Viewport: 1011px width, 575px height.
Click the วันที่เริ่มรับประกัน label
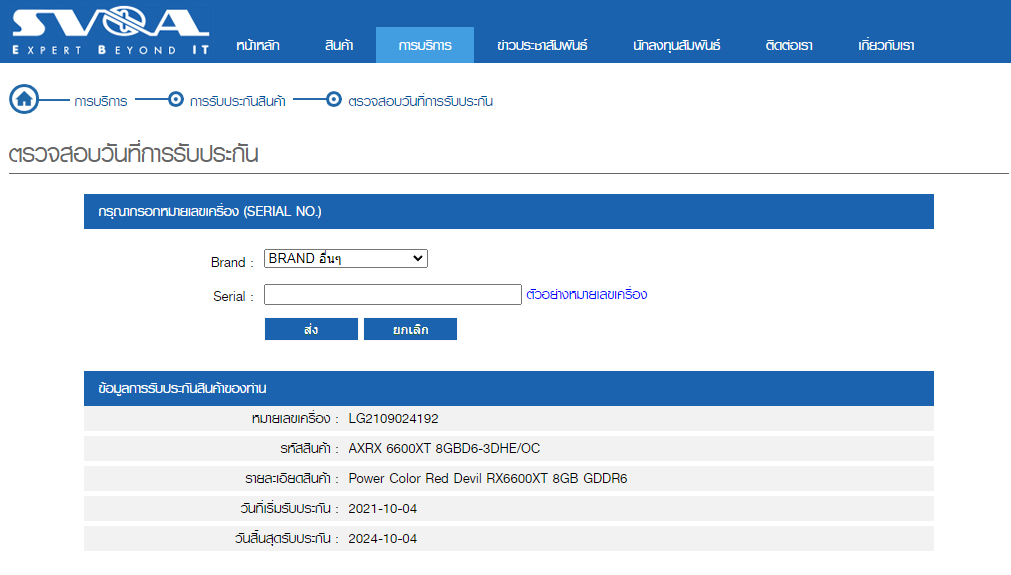pyautogui.click(x=289, y=509)
